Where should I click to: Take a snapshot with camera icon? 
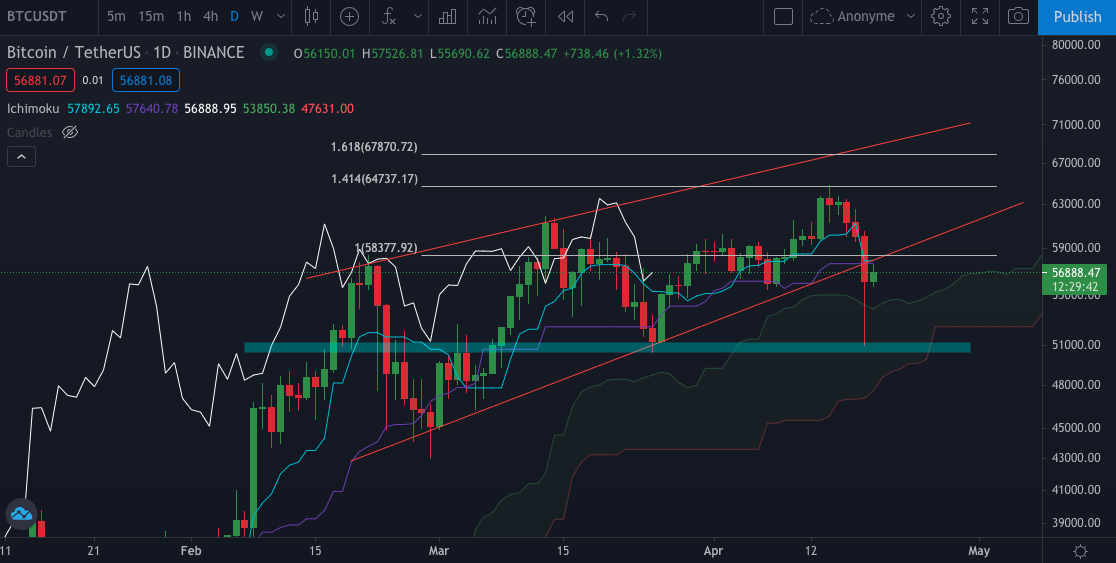point(1018,16)
